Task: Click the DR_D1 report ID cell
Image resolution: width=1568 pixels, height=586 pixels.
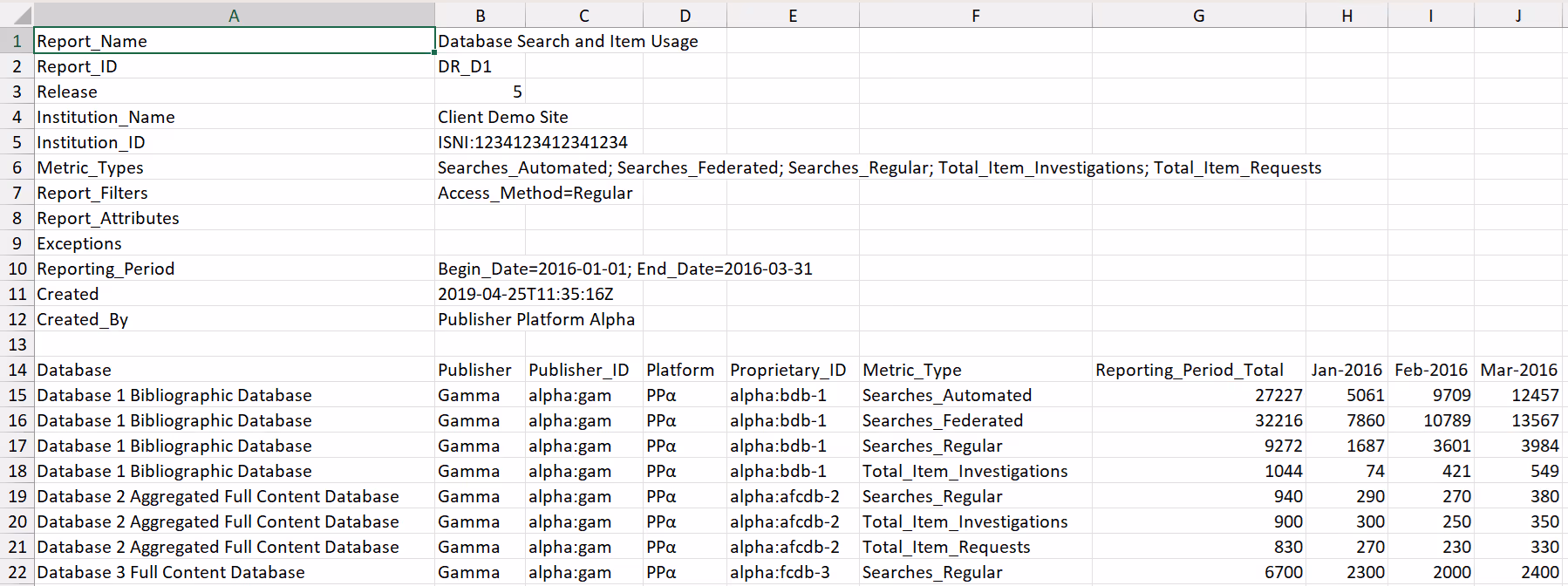Action: (x=480, y=66)
